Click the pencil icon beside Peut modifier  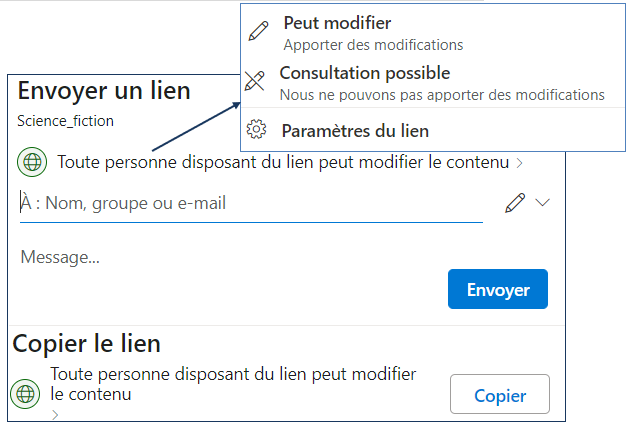click(258, 31)
